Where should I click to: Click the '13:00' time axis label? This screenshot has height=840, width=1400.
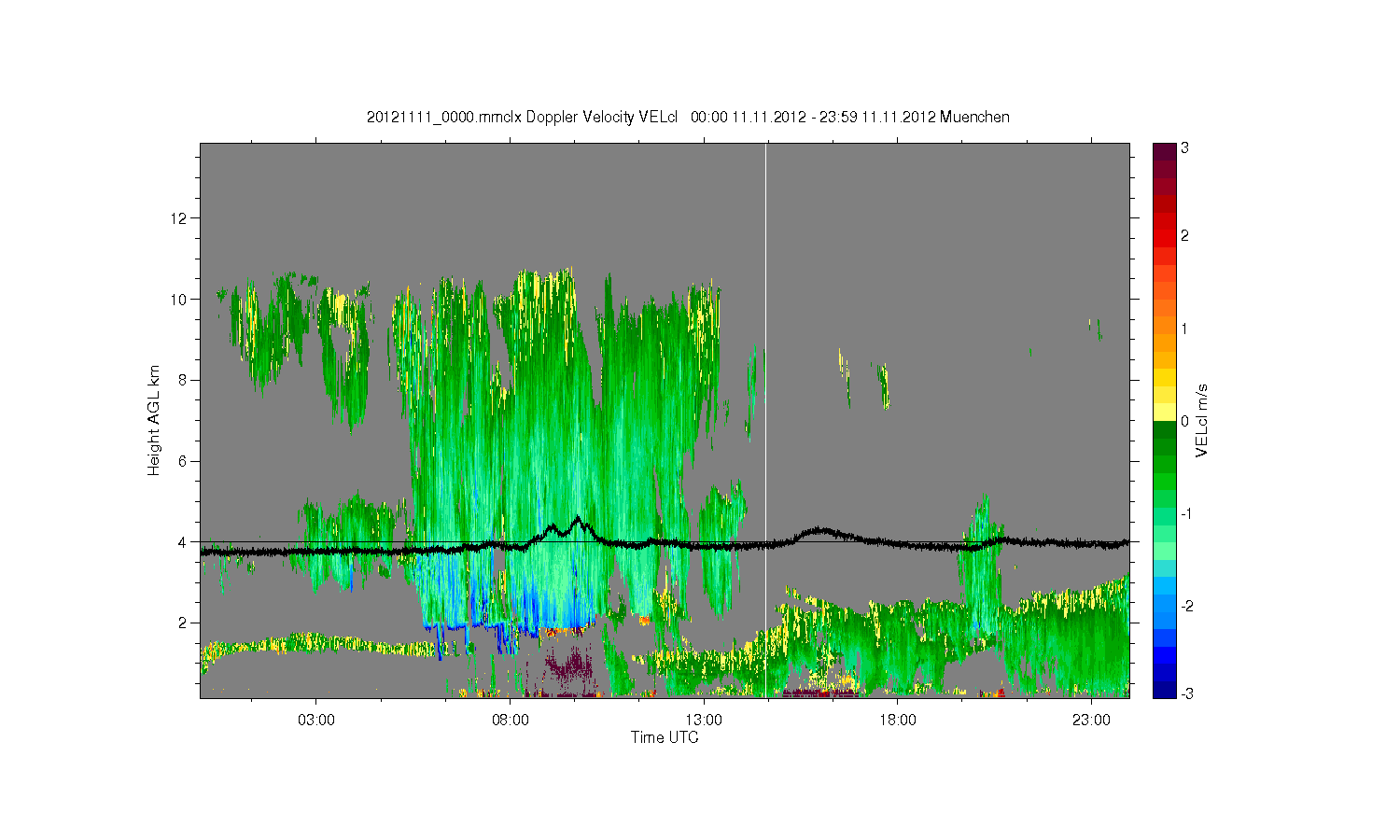pyautogui.click(x=704, y=721)
